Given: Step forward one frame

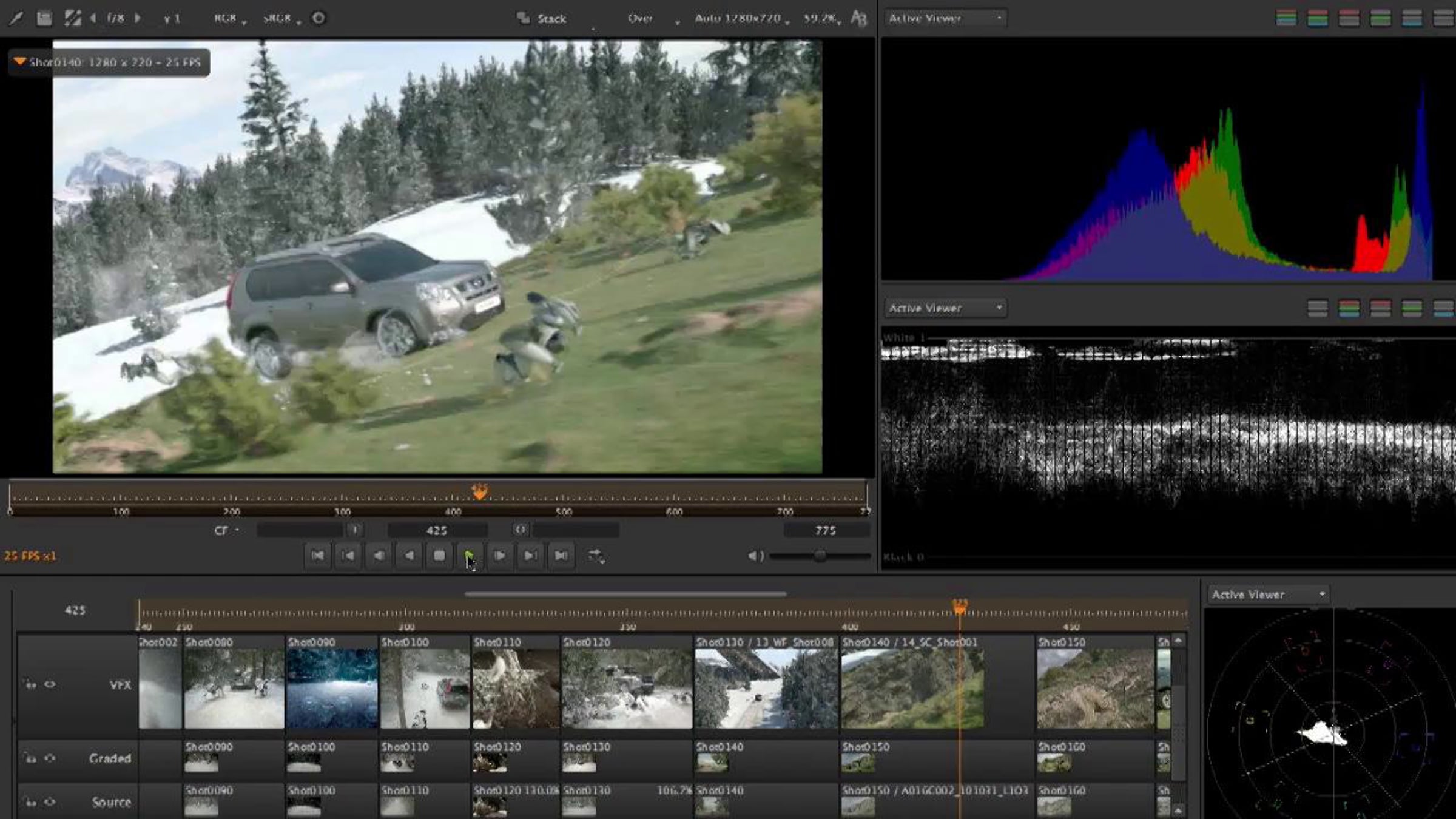Looking at the screenshot, I should point(500,556).
